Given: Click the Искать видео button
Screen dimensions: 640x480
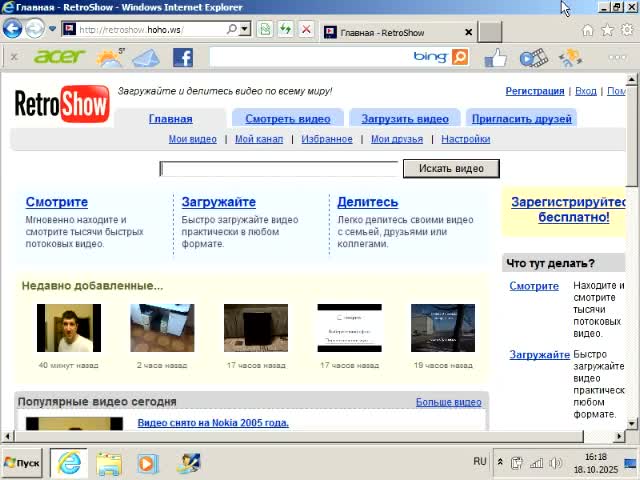Looking at the screenshot, I should pos(450,168).
